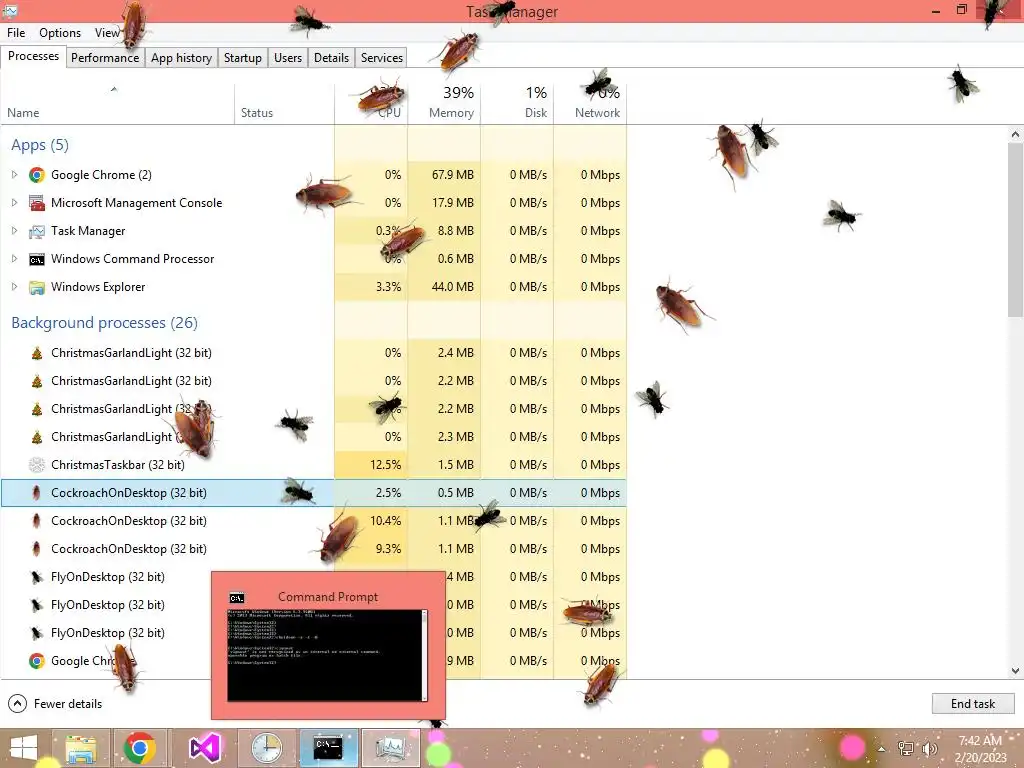Click the process list scrollbar thumb
This screenshot has width=1024, height=768.
coord(1015,229)
